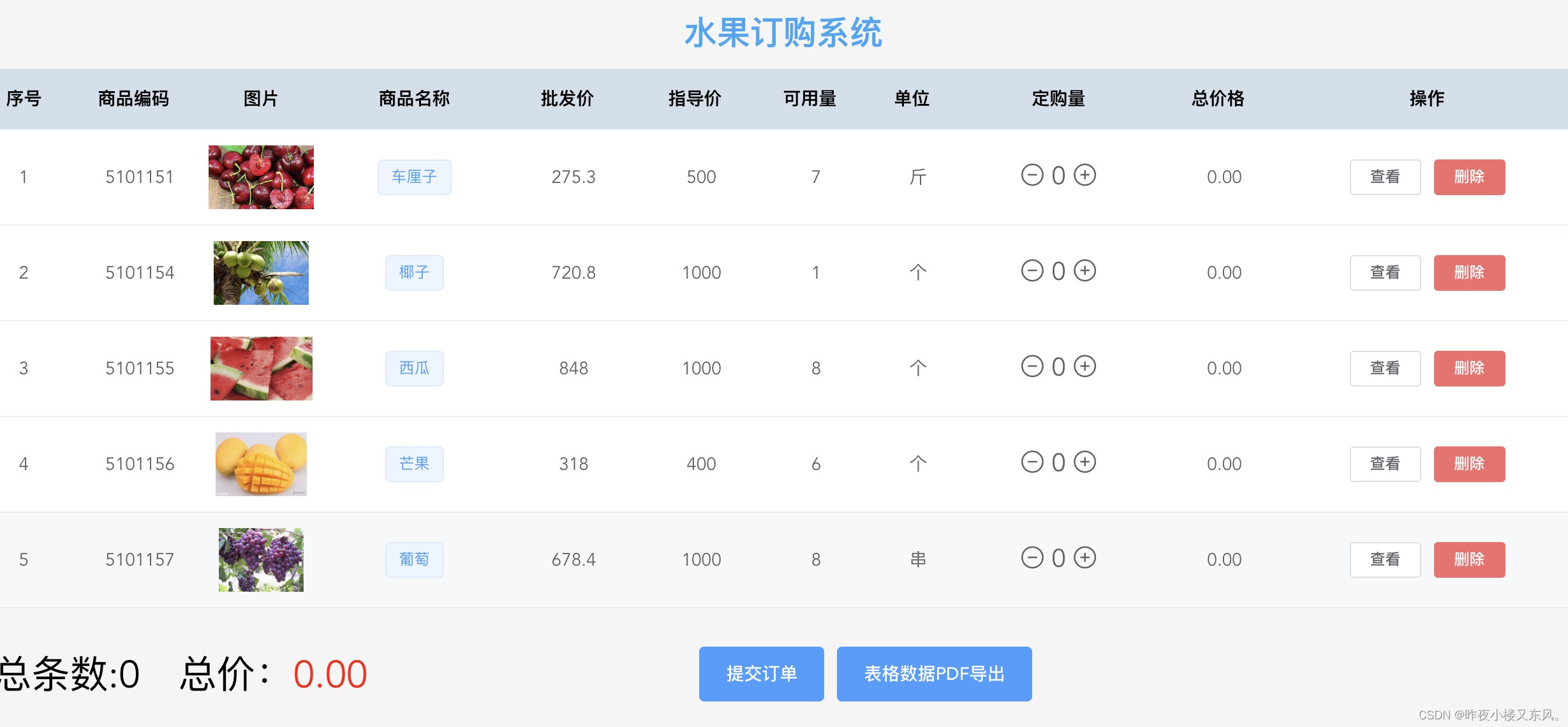The height and width of the screenshot is (727, 1568).
Task: Reduce 葡萄 quantity with minus icon
Action: click(1032, 557)
